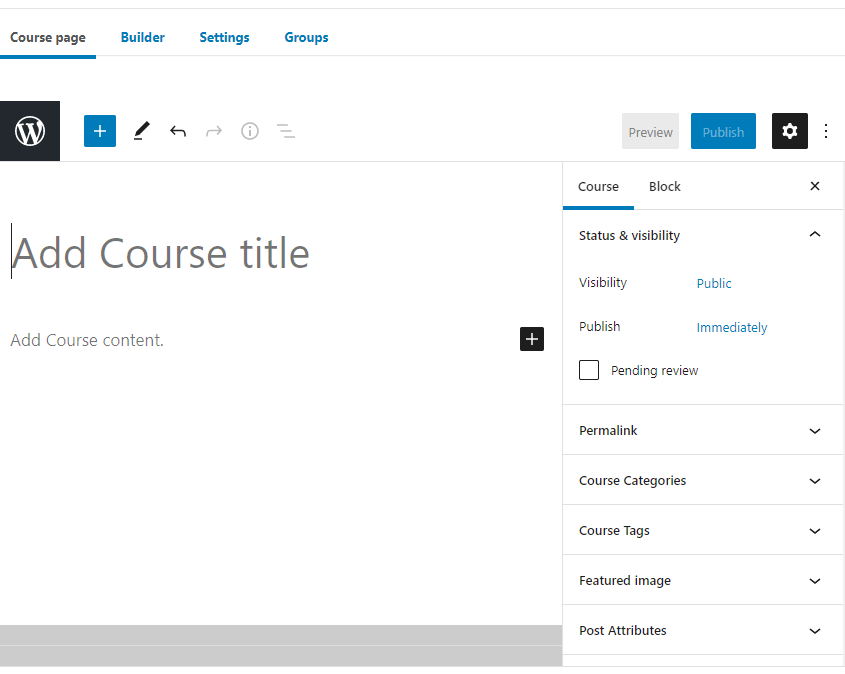Image resolution: width=845 pixels, height=674 pixels.
Task: Click the Settings gear icon
Action: 789,131
